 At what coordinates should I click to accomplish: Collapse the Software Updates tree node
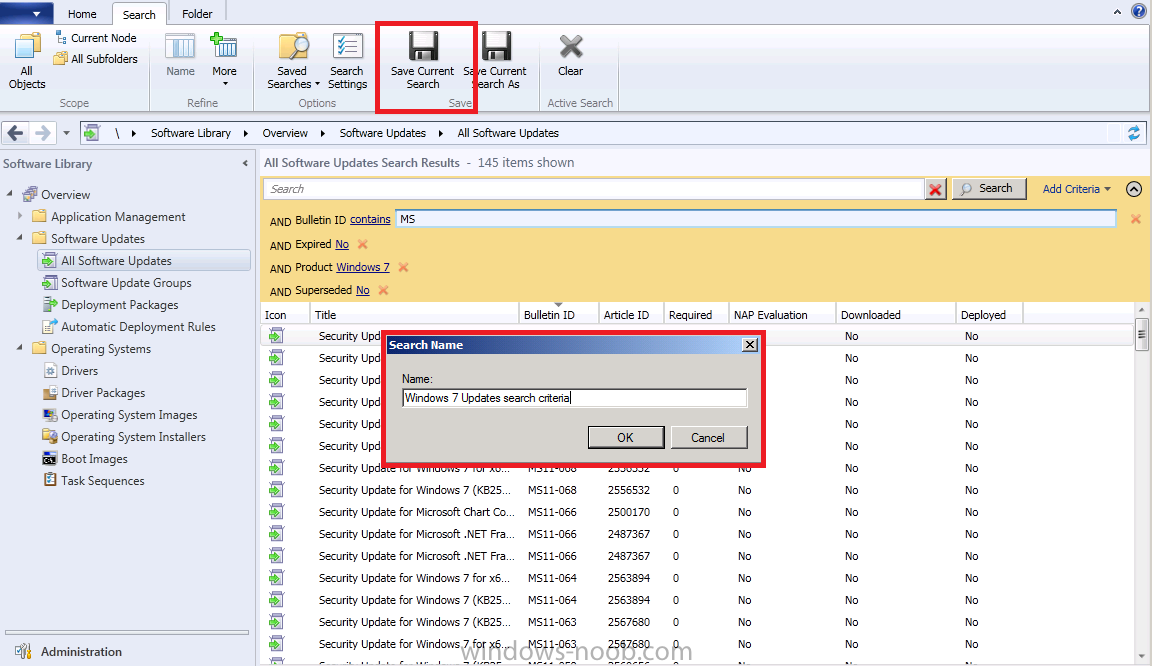click(x=20, y=238)
